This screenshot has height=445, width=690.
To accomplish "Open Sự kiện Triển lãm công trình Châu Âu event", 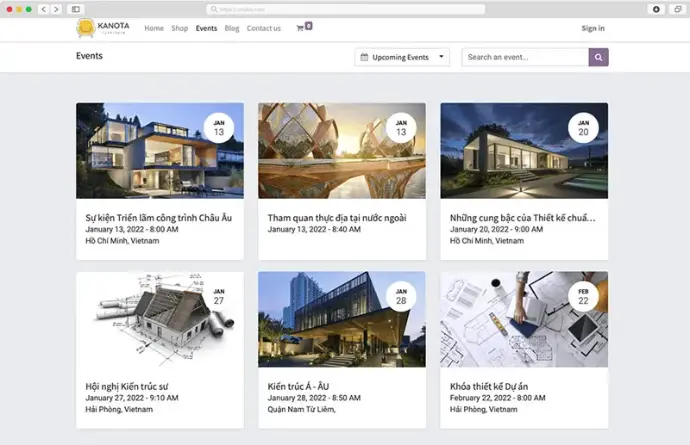I will coord(158,217).
